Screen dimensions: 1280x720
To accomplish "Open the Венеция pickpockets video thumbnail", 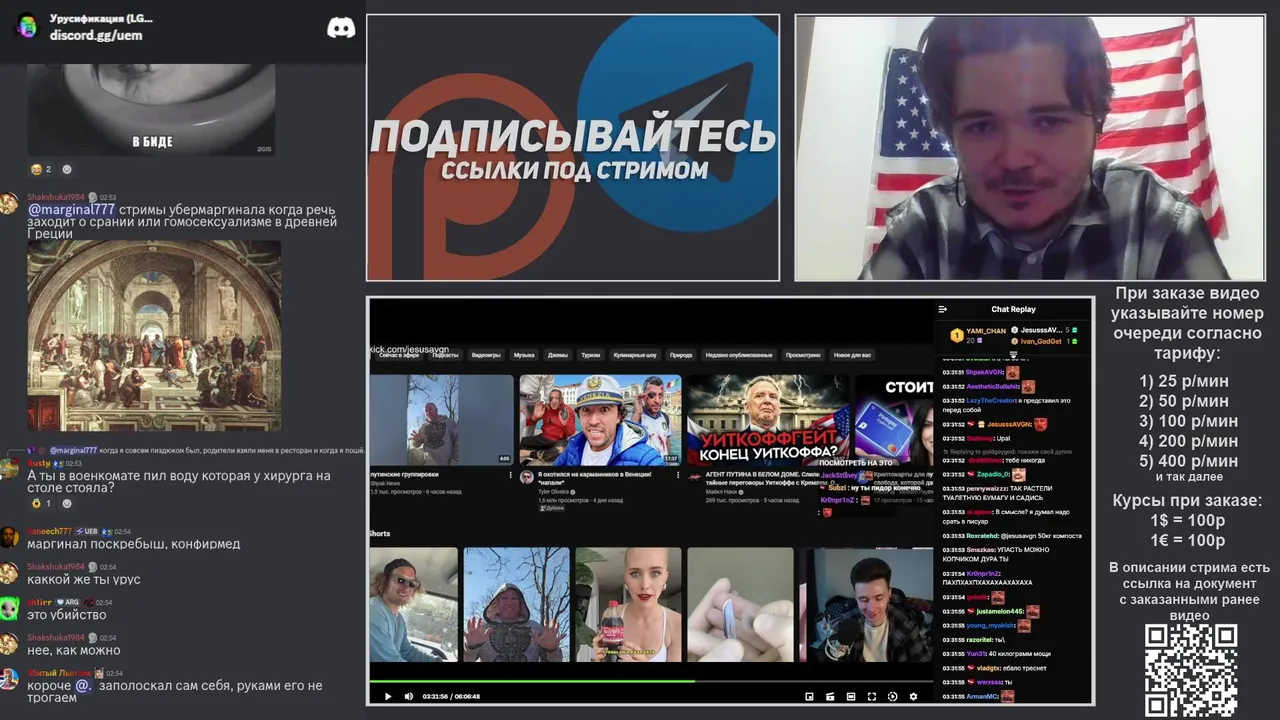I will [600, 420].
